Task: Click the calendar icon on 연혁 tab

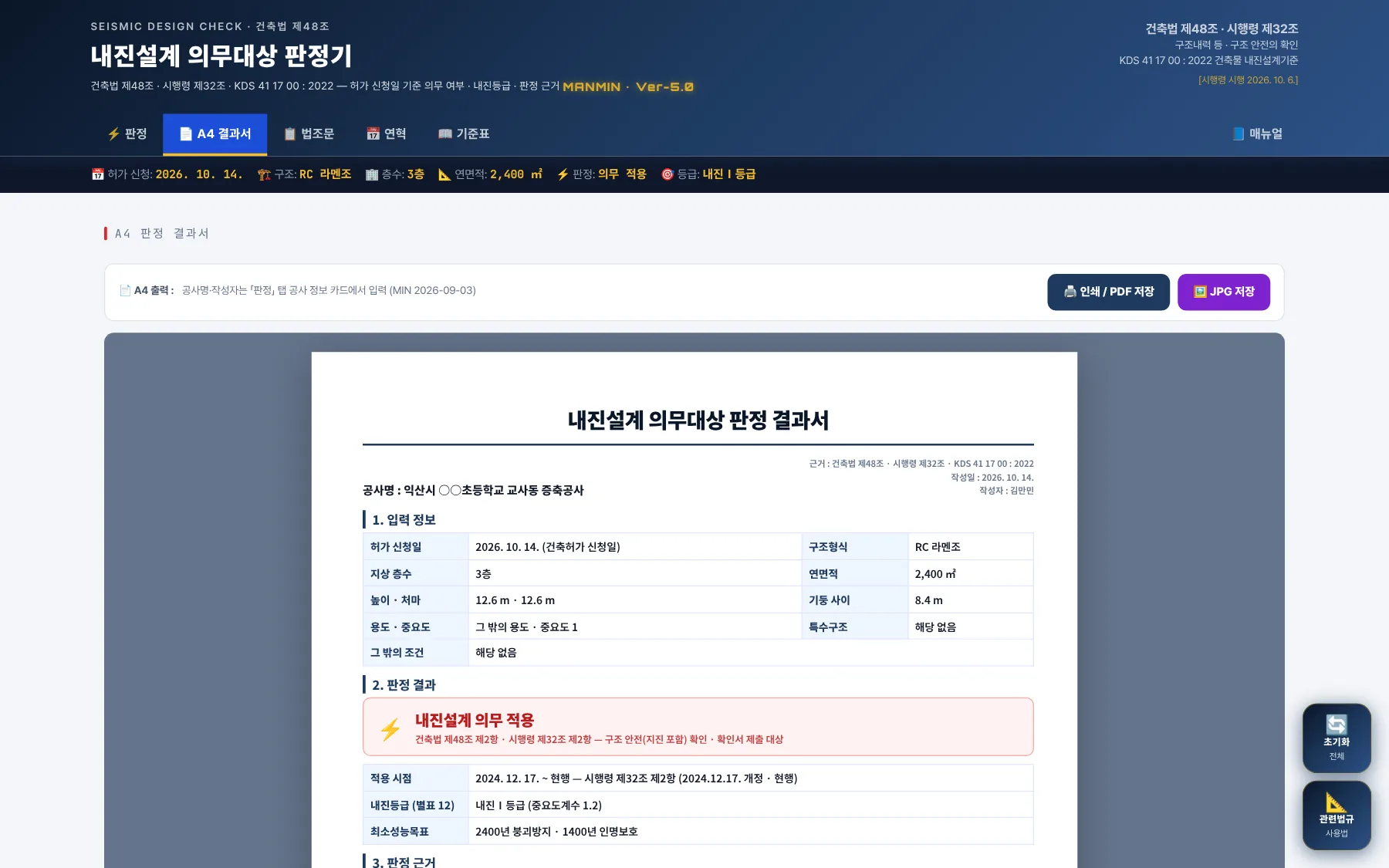Action: 373,134
